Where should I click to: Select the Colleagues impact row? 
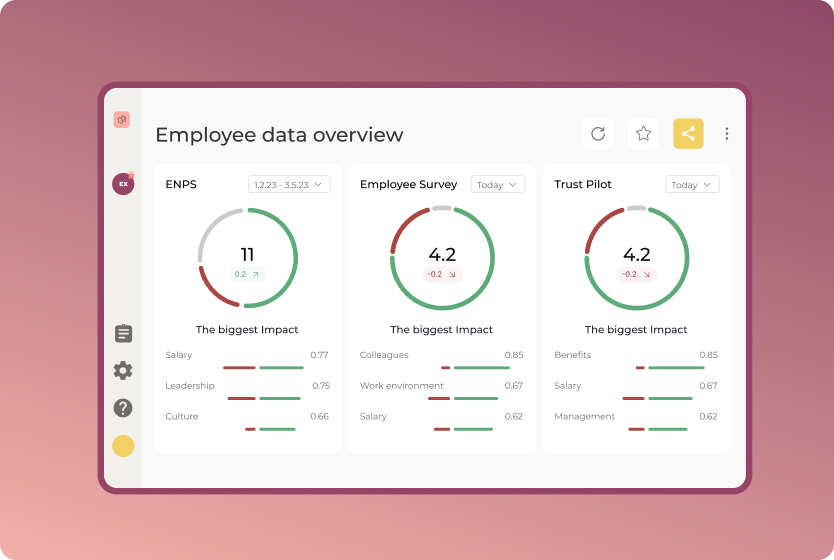point(441,356)
